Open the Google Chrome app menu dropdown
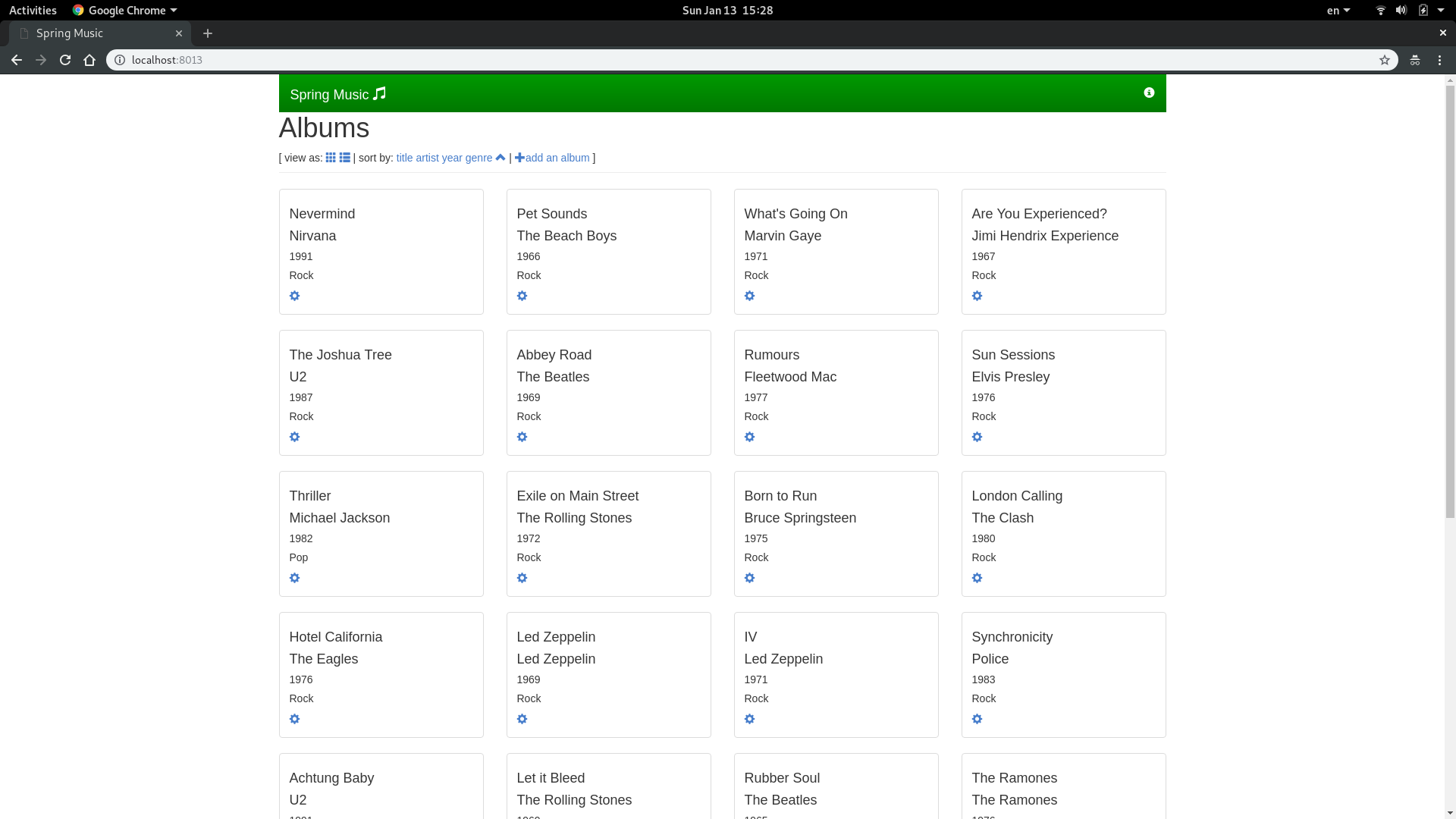1456x819 pixels. coord(125,10)
